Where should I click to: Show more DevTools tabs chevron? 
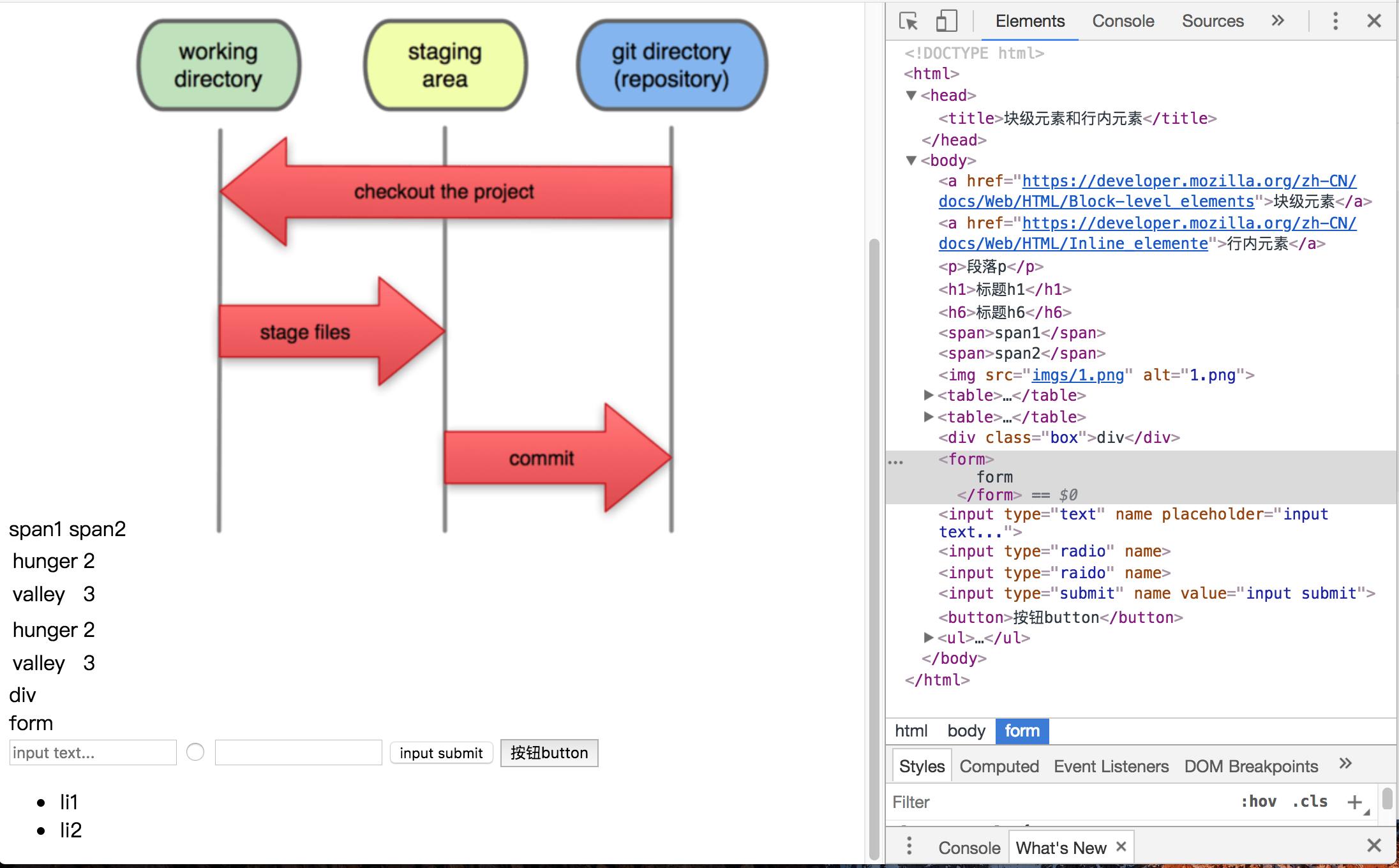pyautogui.click(x=1277, y=21)
